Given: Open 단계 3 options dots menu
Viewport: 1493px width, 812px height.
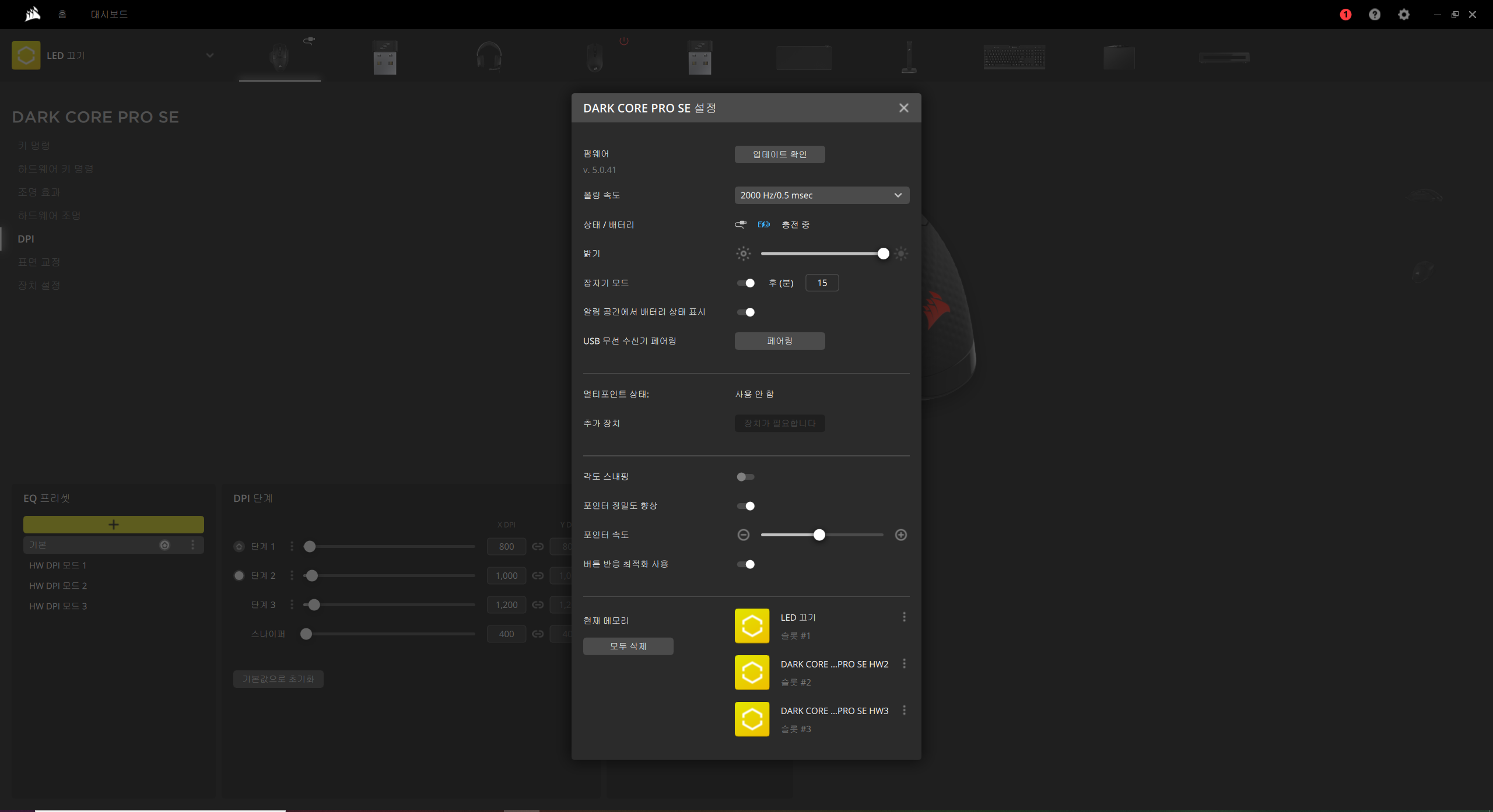Looking at the screenshot, I should [x=292, y=605].
